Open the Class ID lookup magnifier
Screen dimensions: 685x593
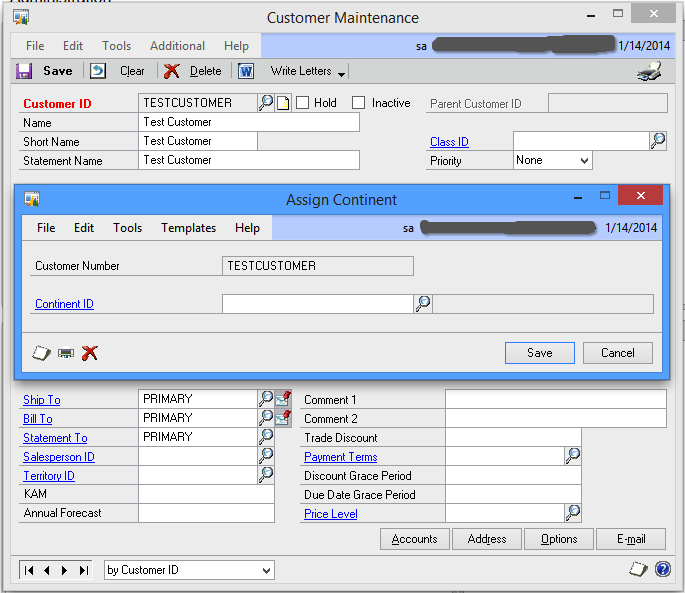point(658,142)
